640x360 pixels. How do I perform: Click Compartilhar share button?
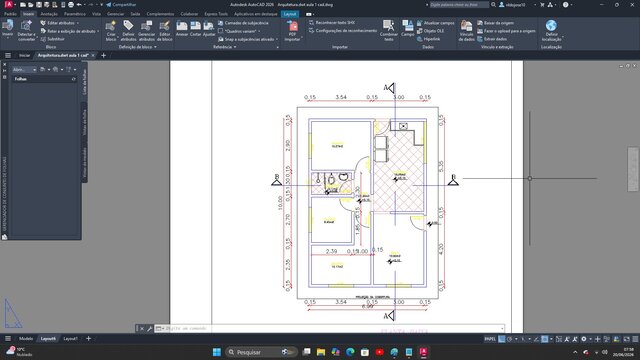point(121,4)
